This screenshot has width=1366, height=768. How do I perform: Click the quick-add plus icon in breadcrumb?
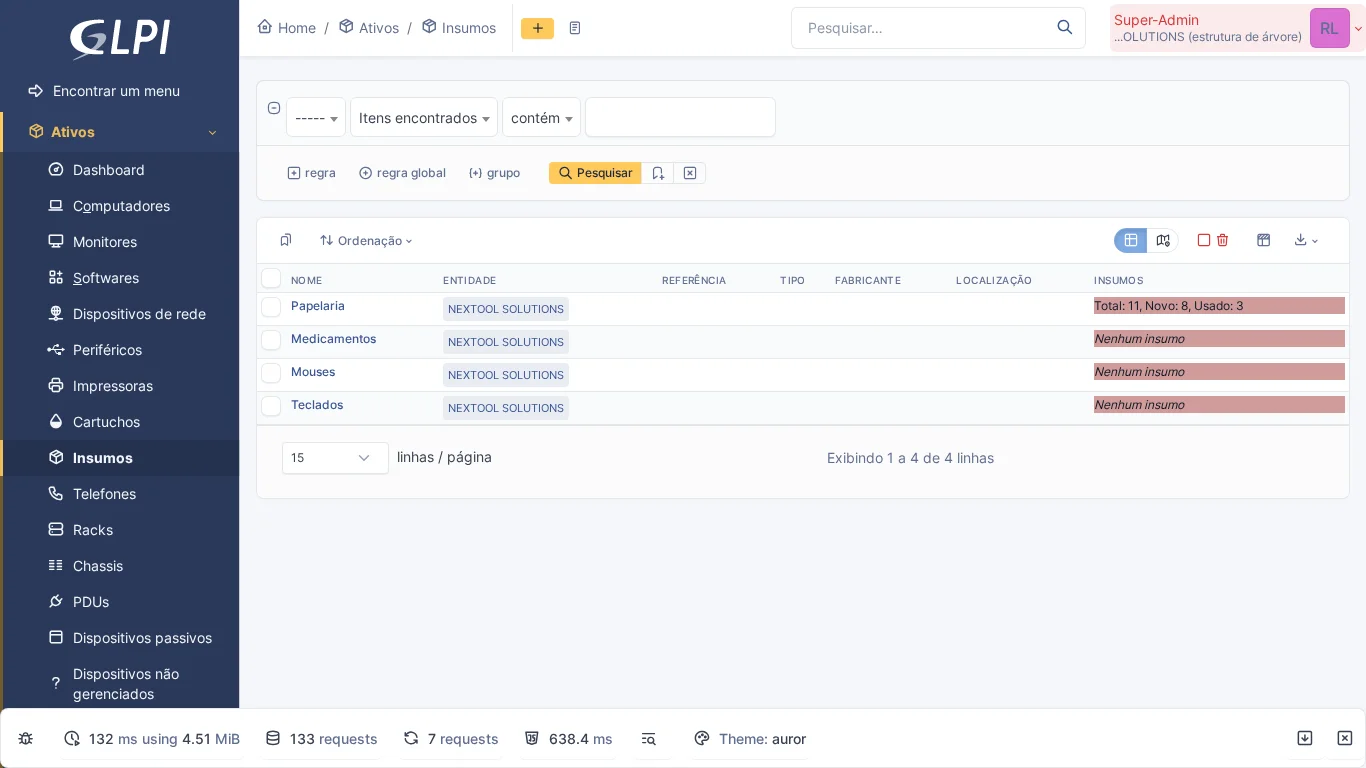[538, 28]
